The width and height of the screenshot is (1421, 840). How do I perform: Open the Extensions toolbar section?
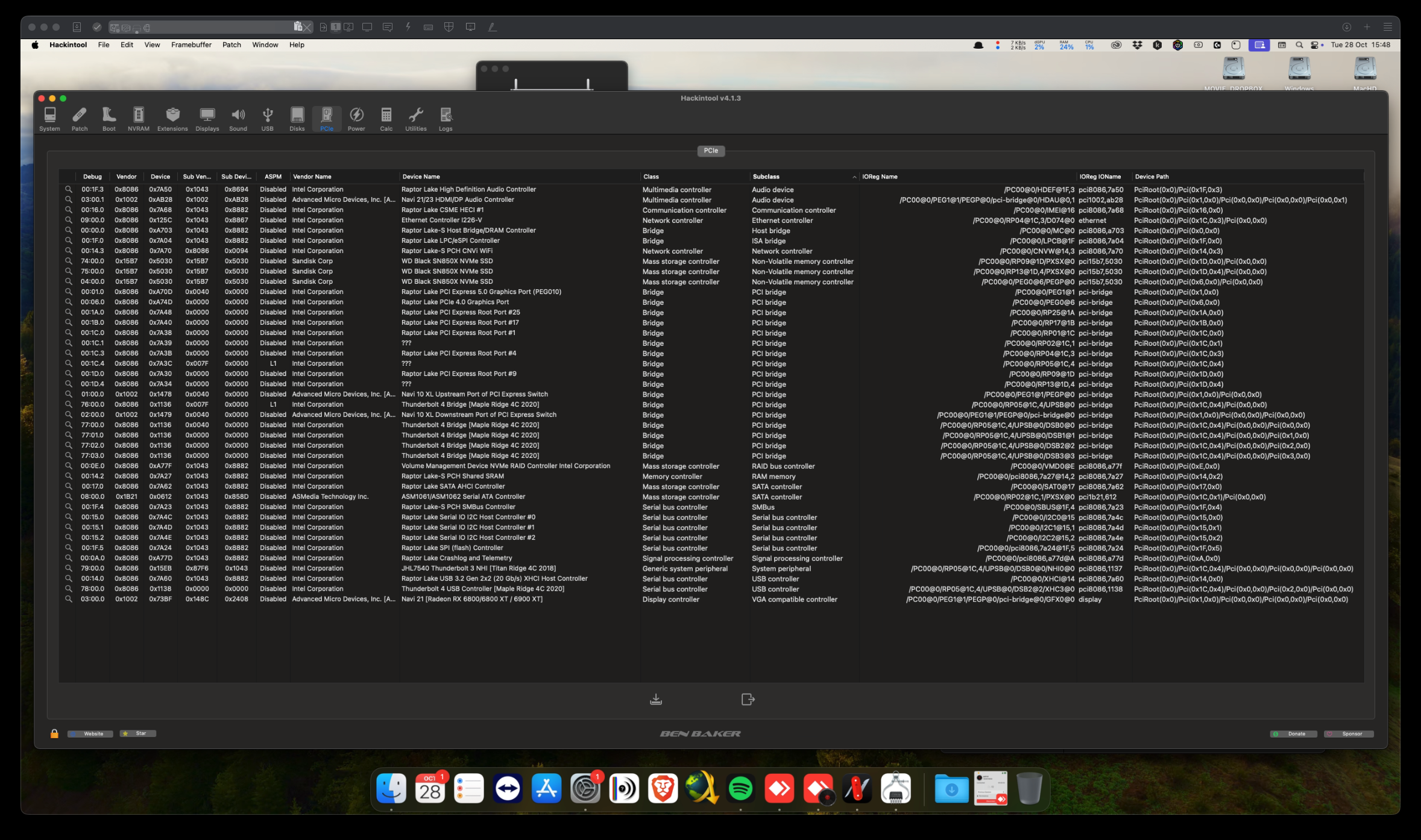172,118
